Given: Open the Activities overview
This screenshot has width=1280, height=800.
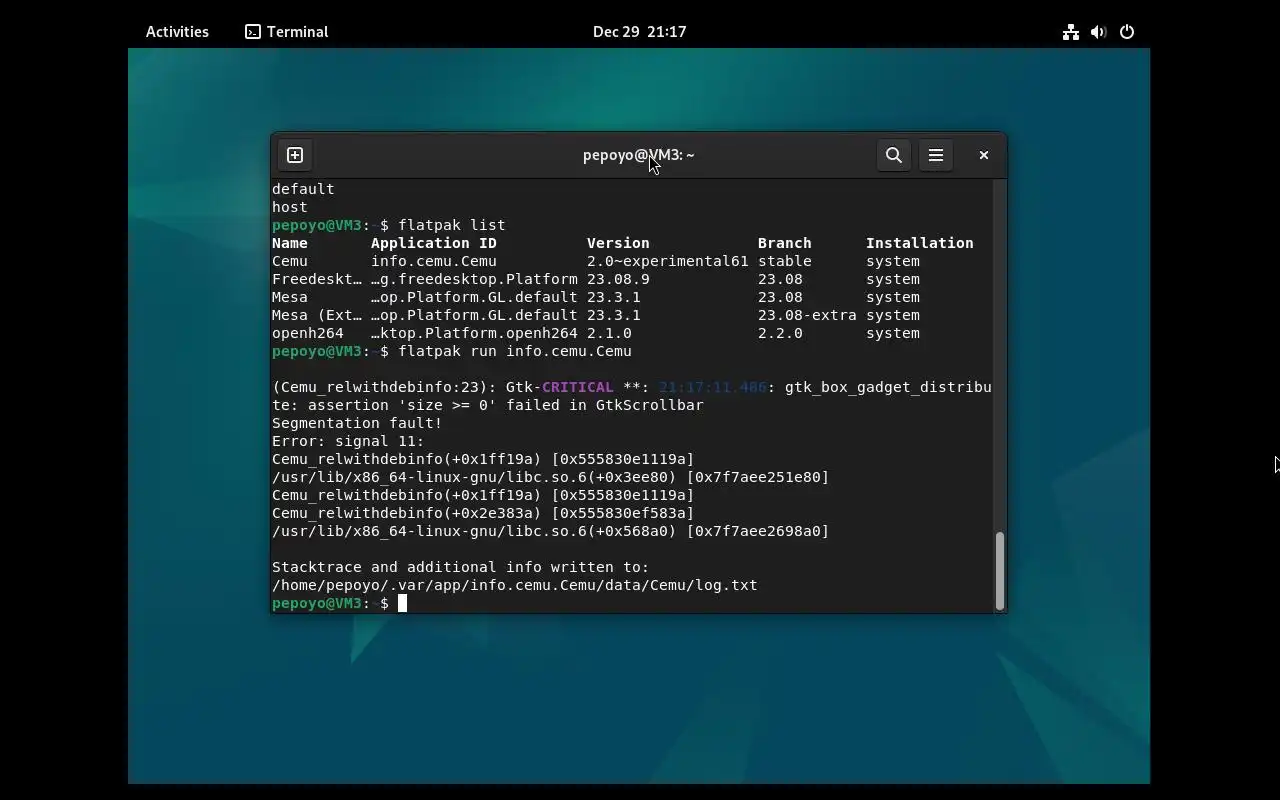Looking at the screenshot, I should coord(177,31).
